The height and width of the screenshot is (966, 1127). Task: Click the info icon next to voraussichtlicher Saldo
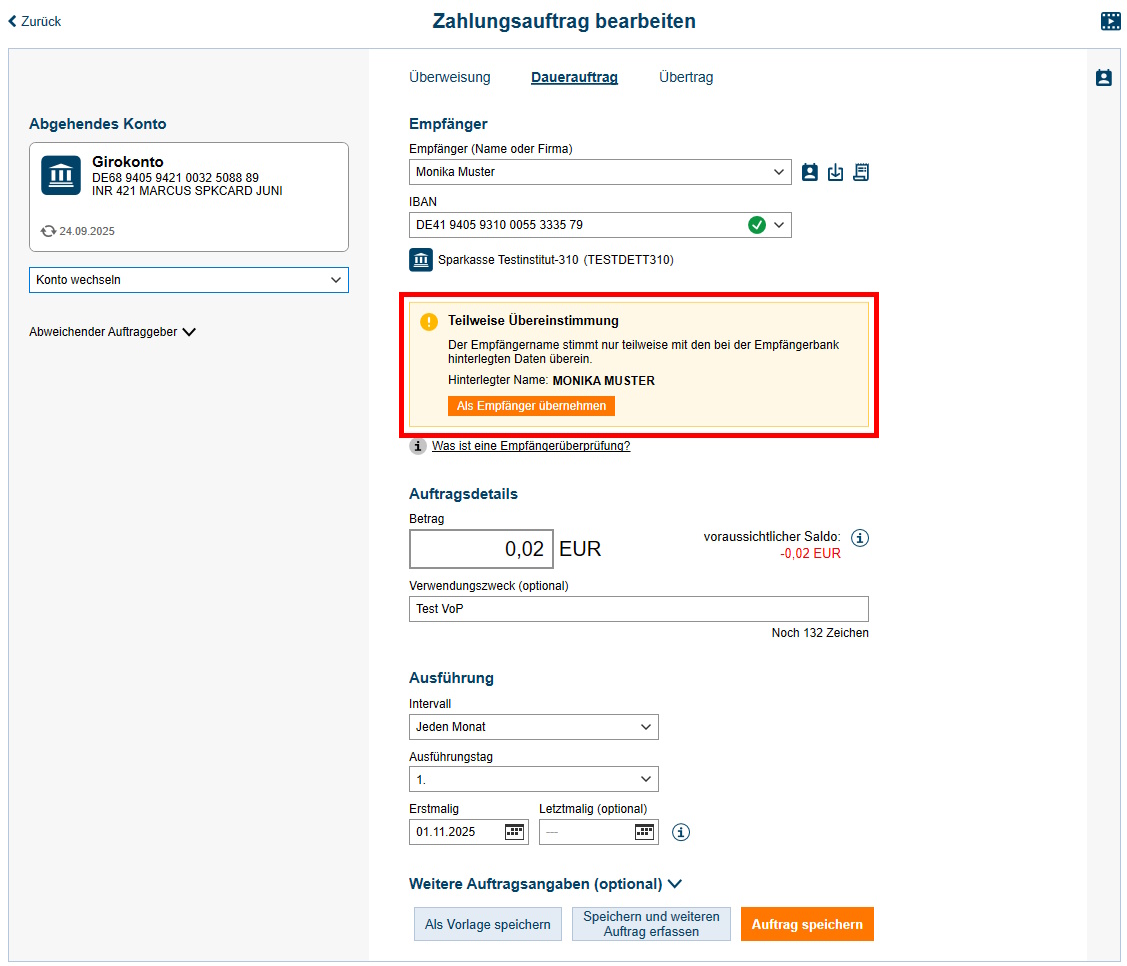[x=860, y=538]
